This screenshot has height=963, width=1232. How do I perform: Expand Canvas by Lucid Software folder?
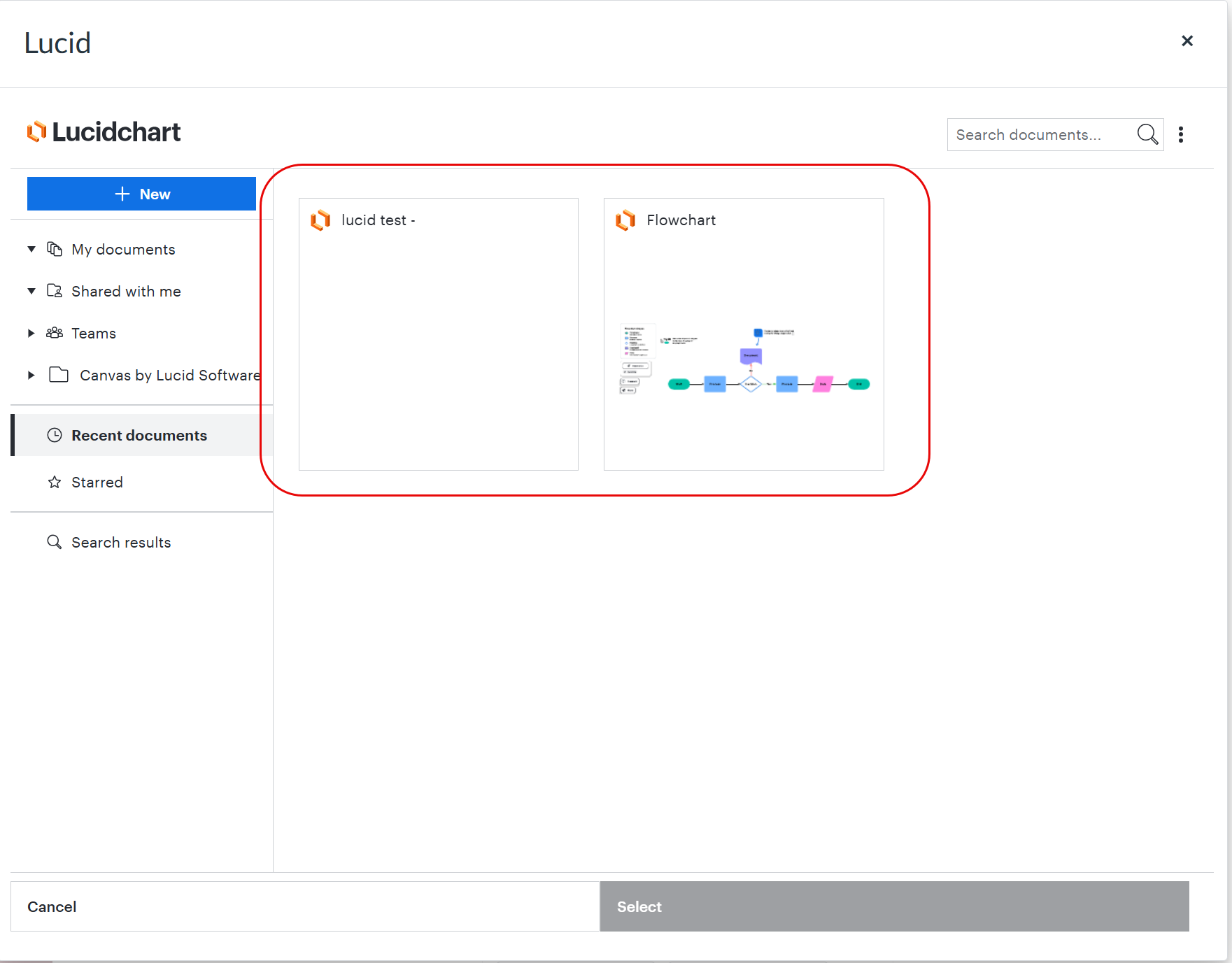tap(31, 375)
